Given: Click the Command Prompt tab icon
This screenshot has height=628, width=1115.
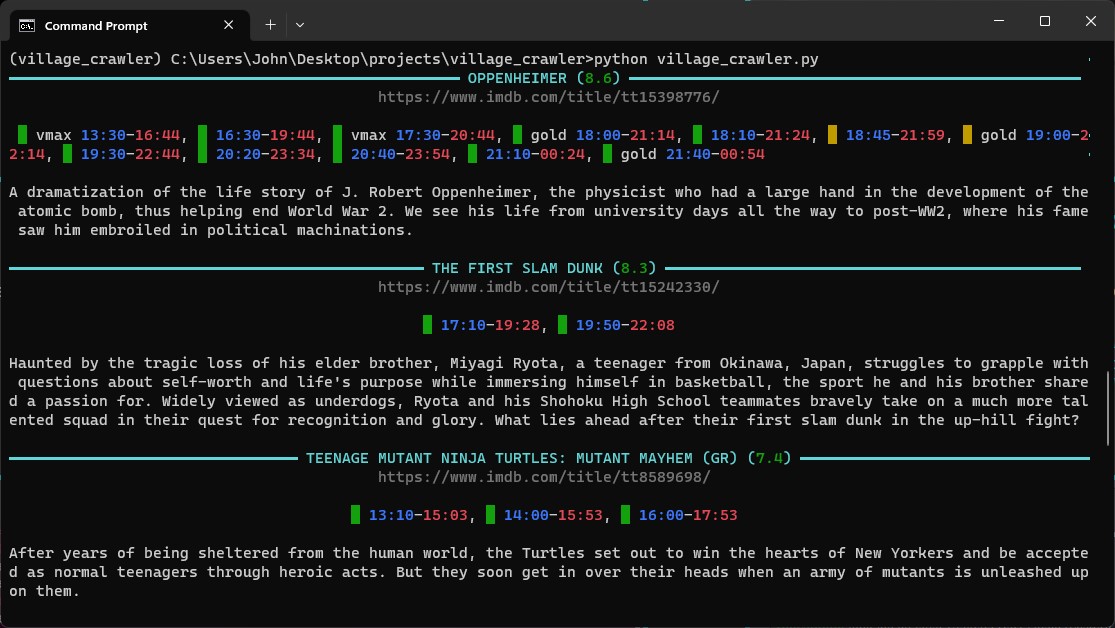Looking at the screenshot, I should [27, 26].
